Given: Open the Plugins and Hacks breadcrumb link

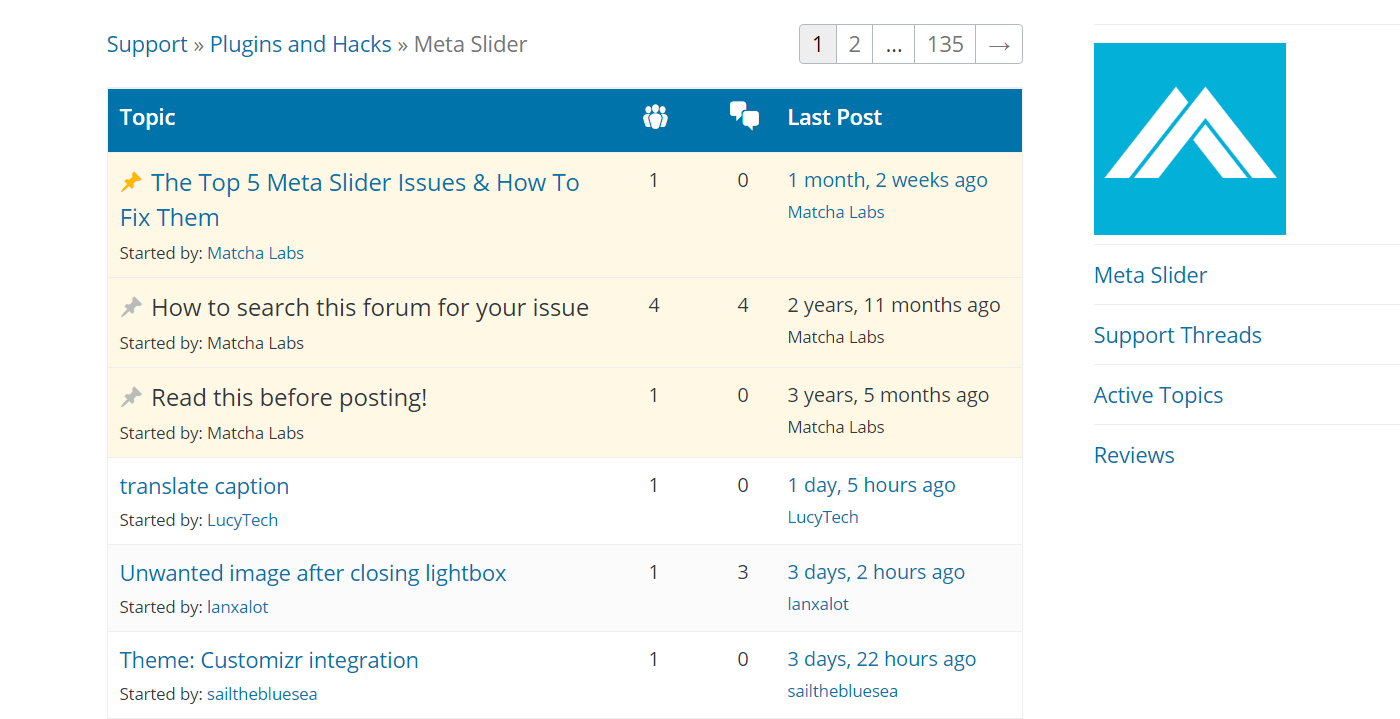Looking at the screenshot, I should click(x=301, y=44).
